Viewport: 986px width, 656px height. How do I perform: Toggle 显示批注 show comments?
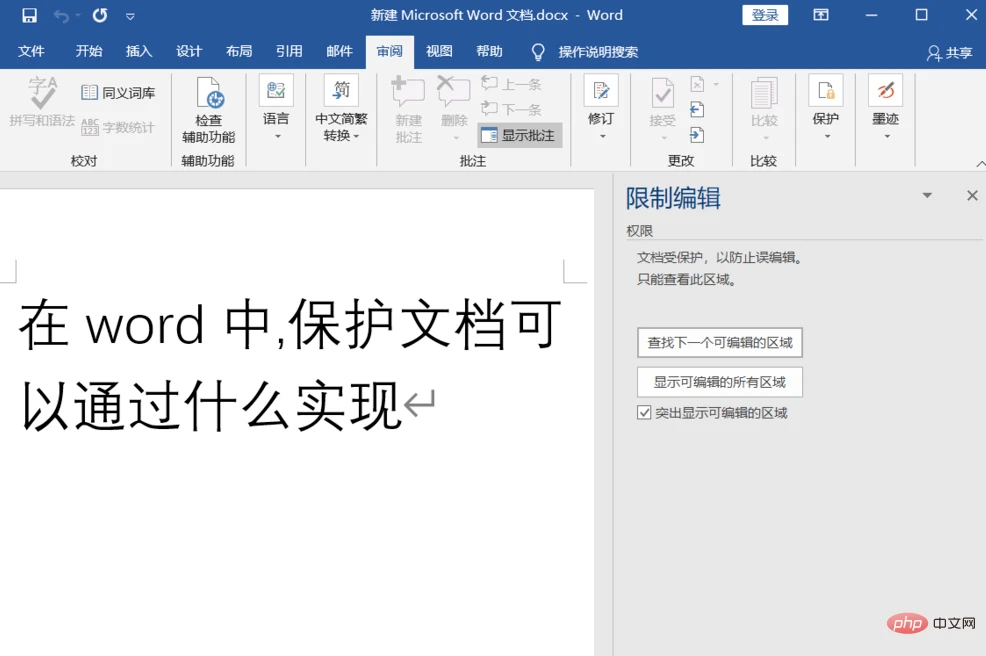519,135
